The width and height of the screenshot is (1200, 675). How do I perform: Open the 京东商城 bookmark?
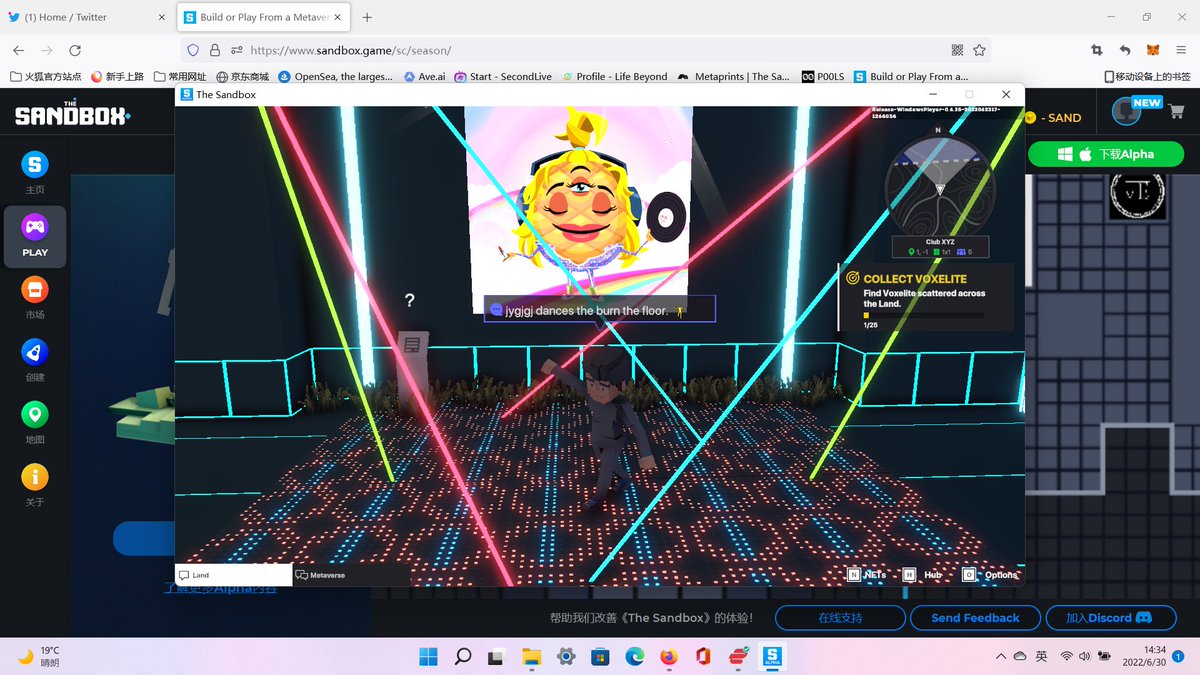241,76
